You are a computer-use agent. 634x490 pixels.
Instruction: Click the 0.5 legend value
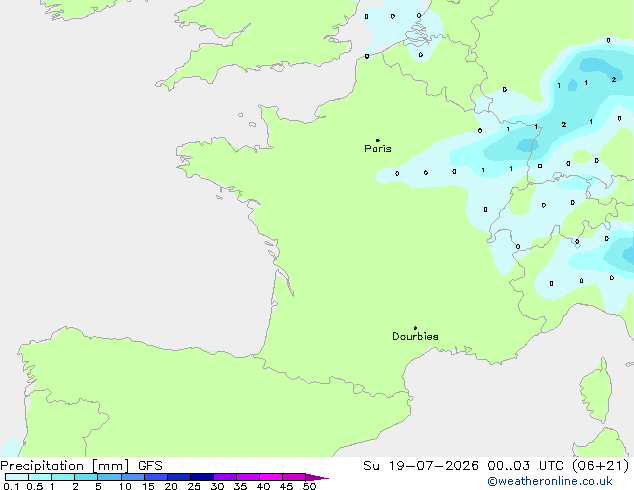(35, 486)
